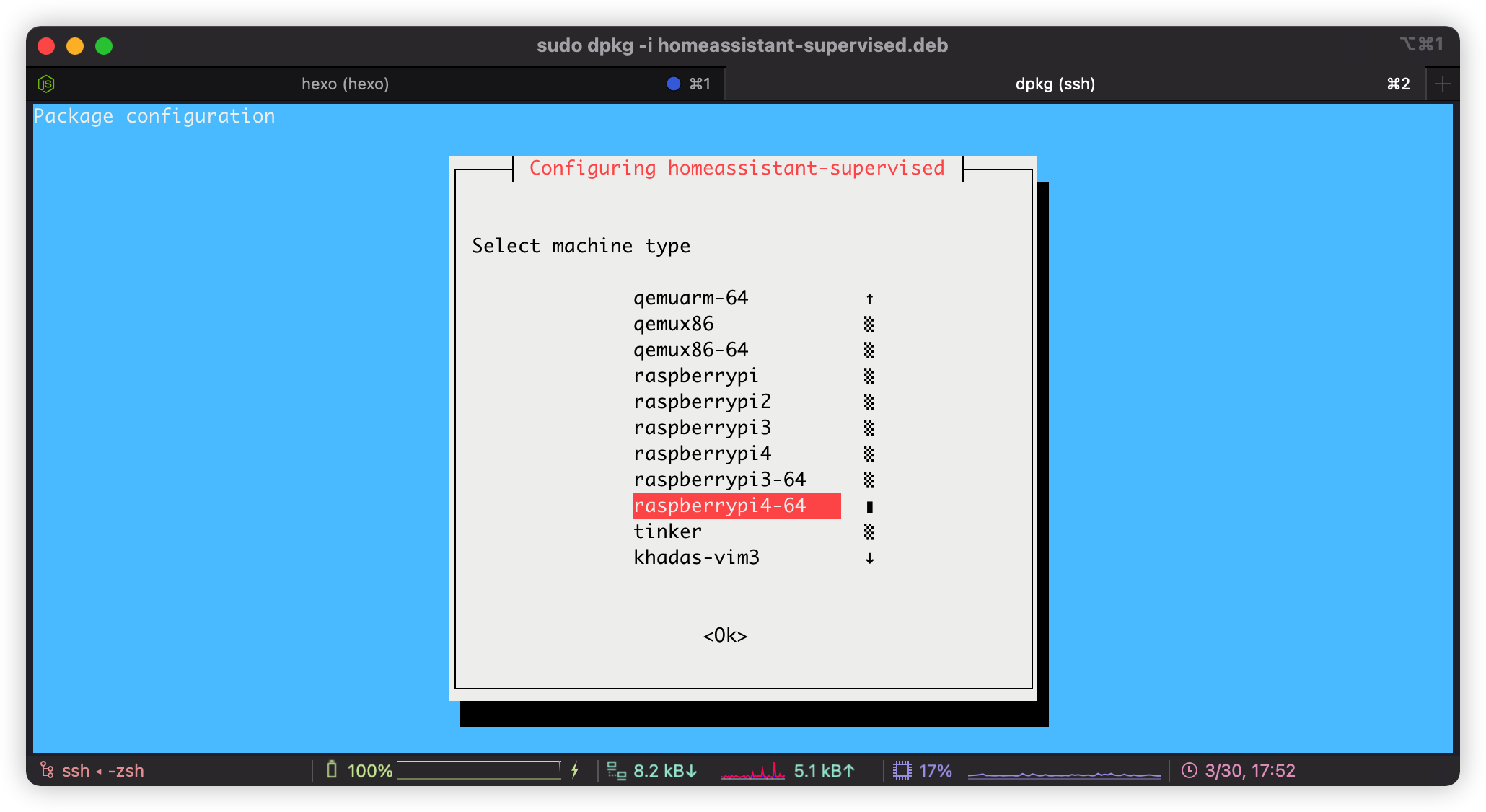
Task: Click the blue activity dot on hexo tab
Action: (x=674, y=84)
